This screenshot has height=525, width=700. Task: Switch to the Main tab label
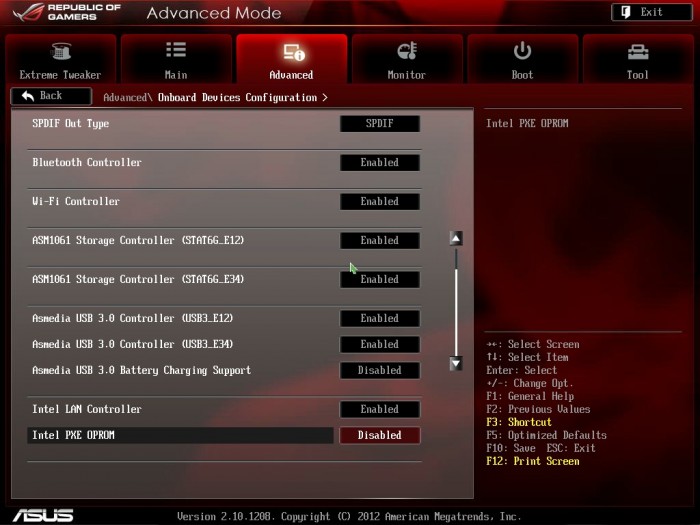(176, 75)
